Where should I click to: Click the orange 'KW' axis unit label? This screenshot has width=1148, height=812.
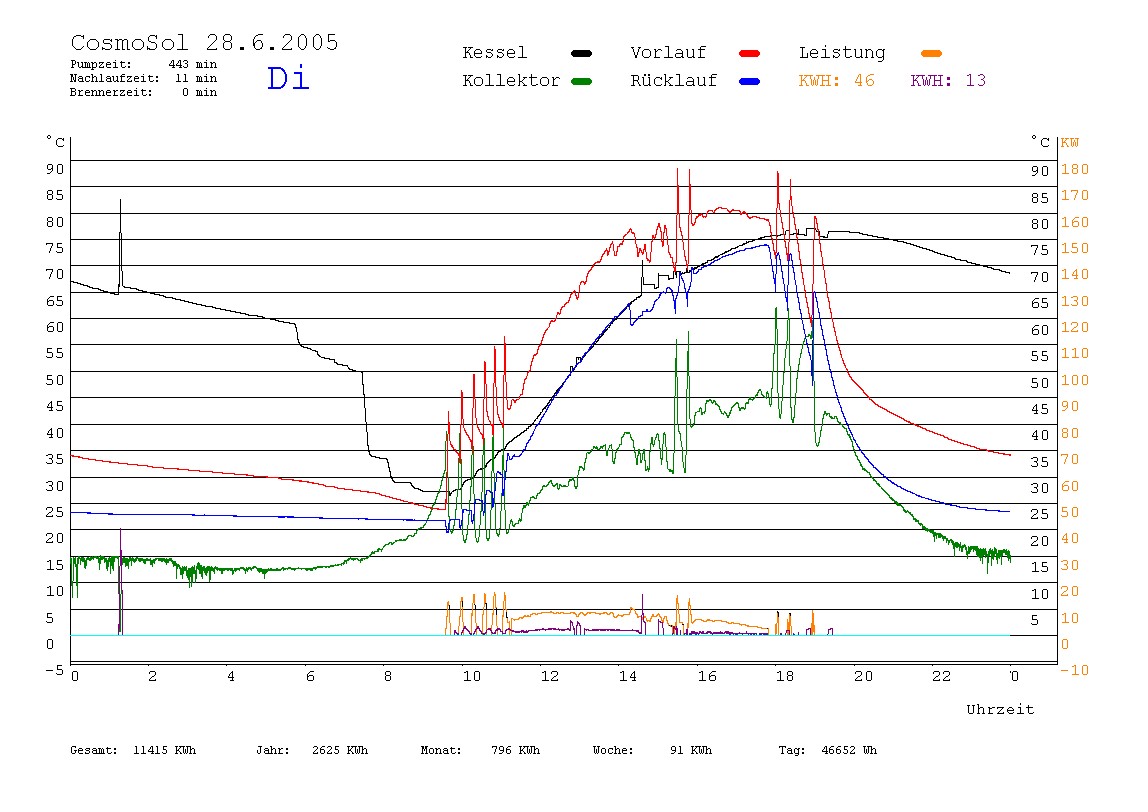[1070, 143]
